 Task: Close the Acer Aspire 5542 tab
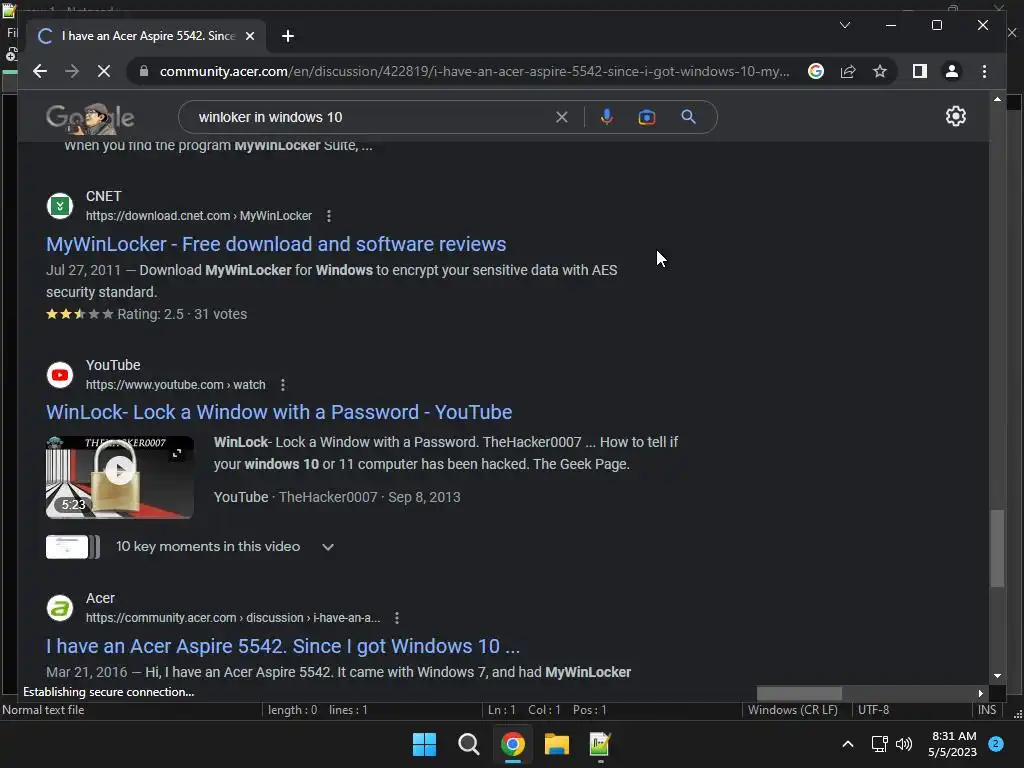click(x=249, y=36)
